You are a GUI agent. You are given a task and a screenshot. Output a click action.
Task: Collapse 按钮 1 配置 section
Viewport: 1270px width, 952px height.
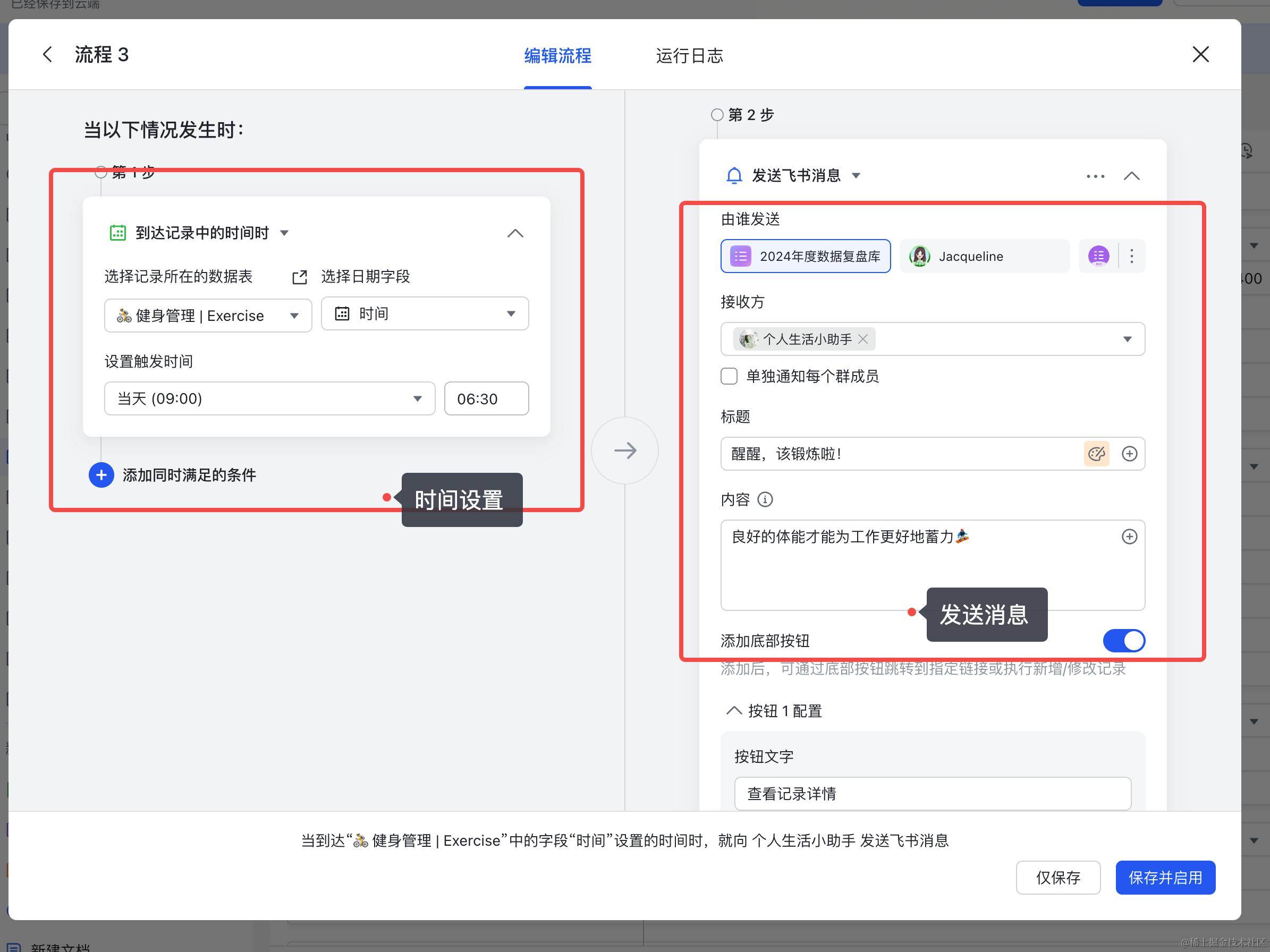(734, 710)
